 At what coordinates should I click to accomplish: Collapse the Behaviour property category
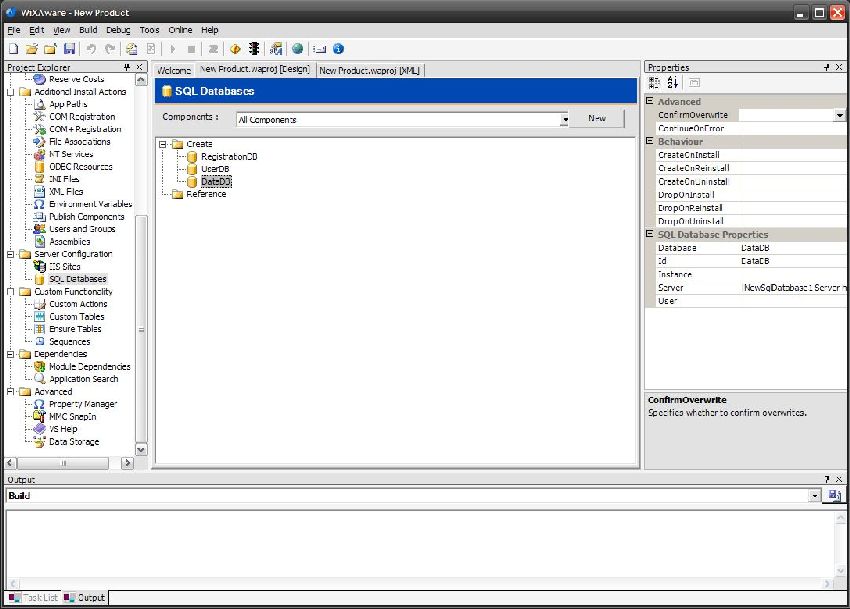[x=649, y=141]
